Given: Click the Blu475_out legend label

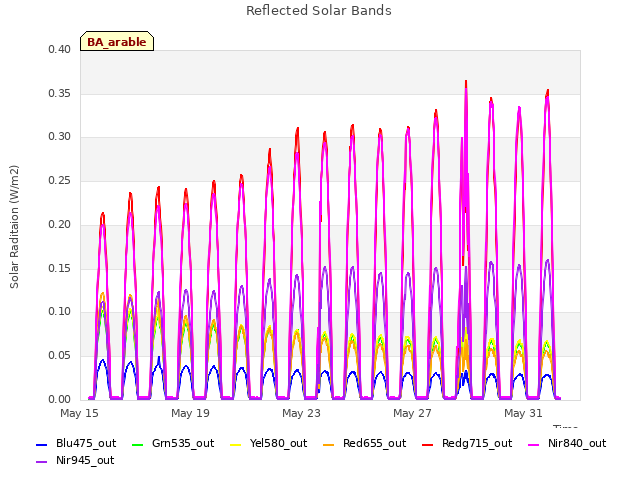Looking at the screenshot, I should click(86, 443).
